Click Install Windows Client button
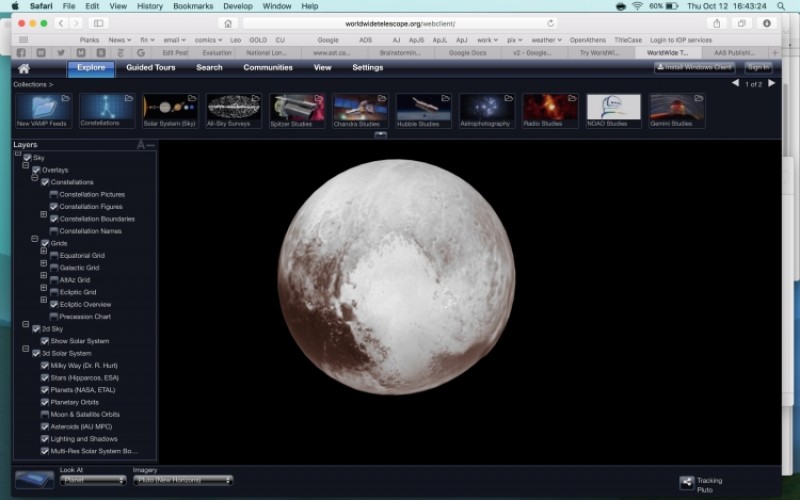Viewport: 800px width, 500px height. [694, 67]
